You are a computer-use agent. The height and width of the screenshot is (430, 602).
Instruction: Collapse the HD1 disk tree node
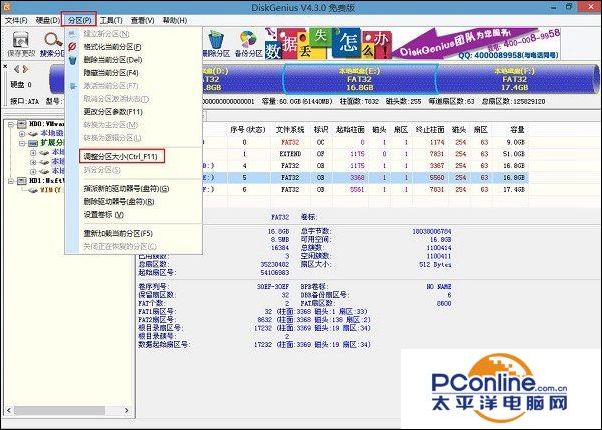pos(11,181)
